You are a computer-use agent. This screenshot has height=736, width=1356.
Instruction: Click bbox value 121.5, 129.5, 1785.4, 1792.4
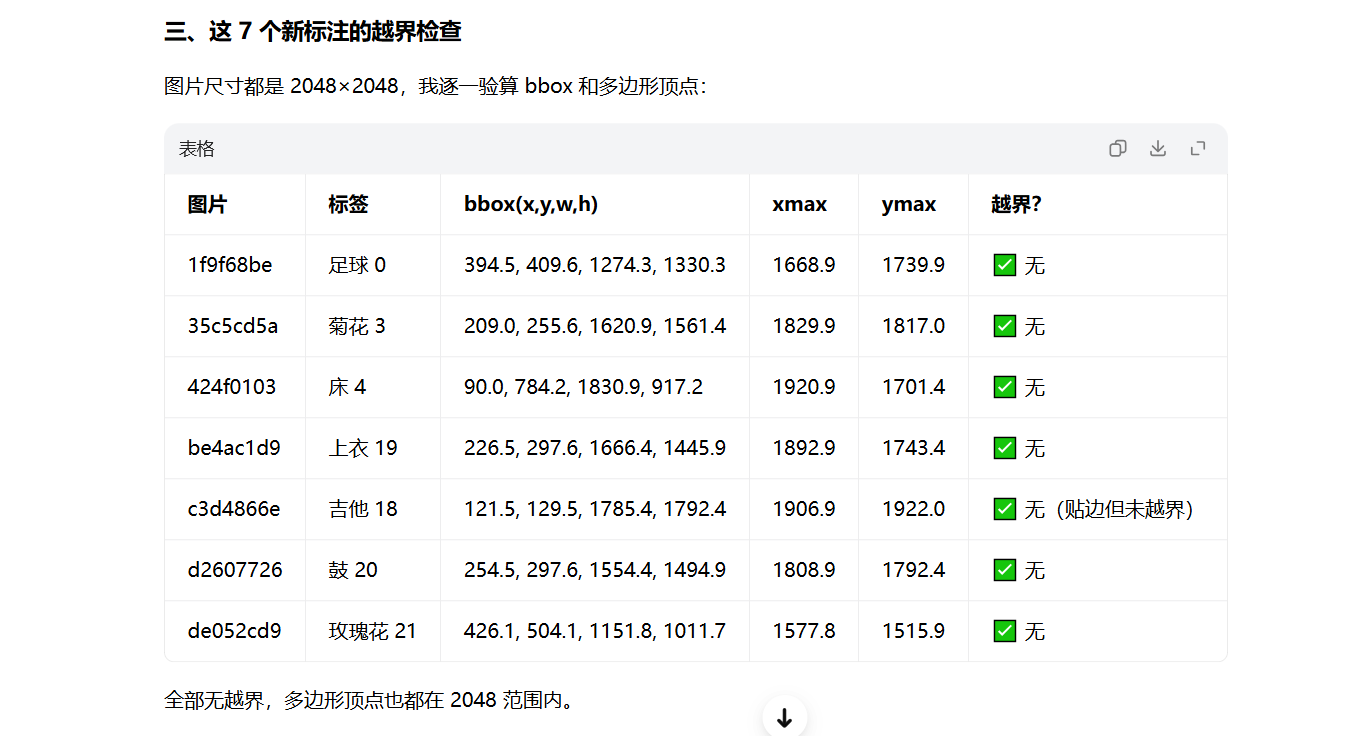point(595,509)
